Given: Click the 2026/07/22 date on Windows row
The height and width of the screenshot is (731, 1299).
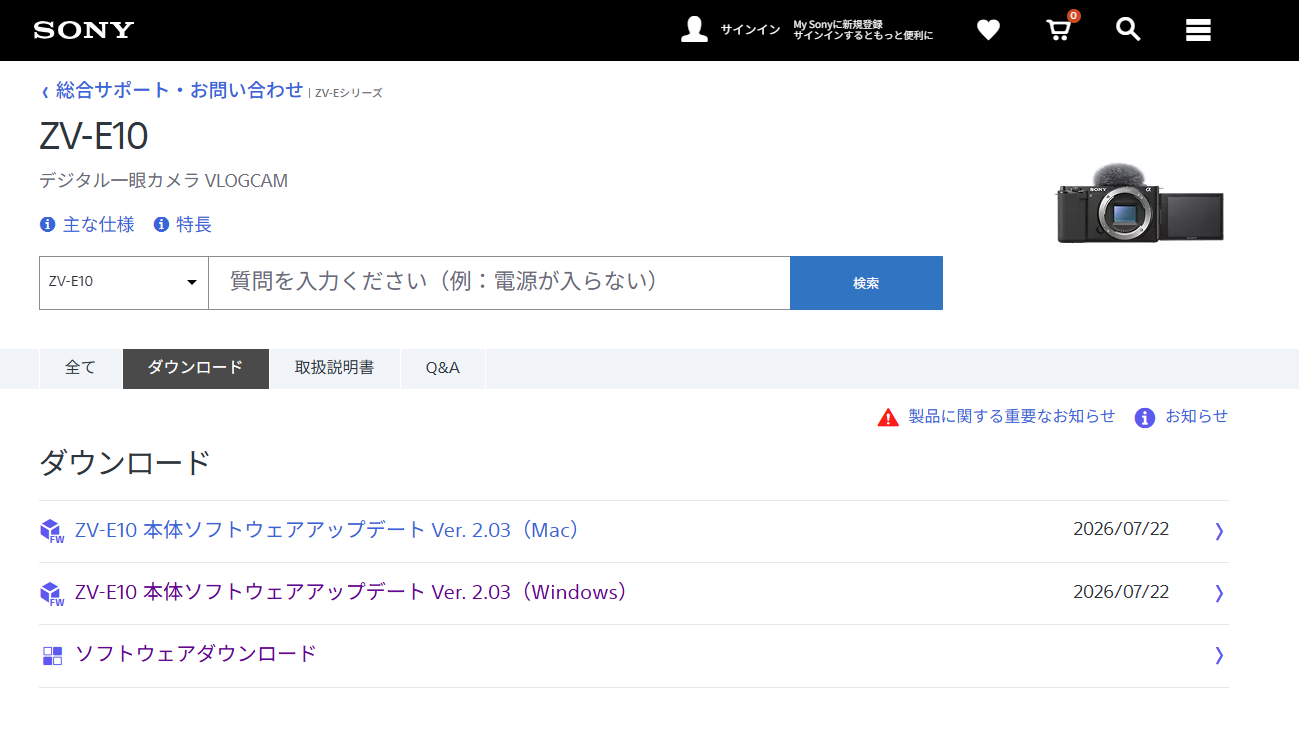Looking at the screenshot, I should tap(1121, 592).
